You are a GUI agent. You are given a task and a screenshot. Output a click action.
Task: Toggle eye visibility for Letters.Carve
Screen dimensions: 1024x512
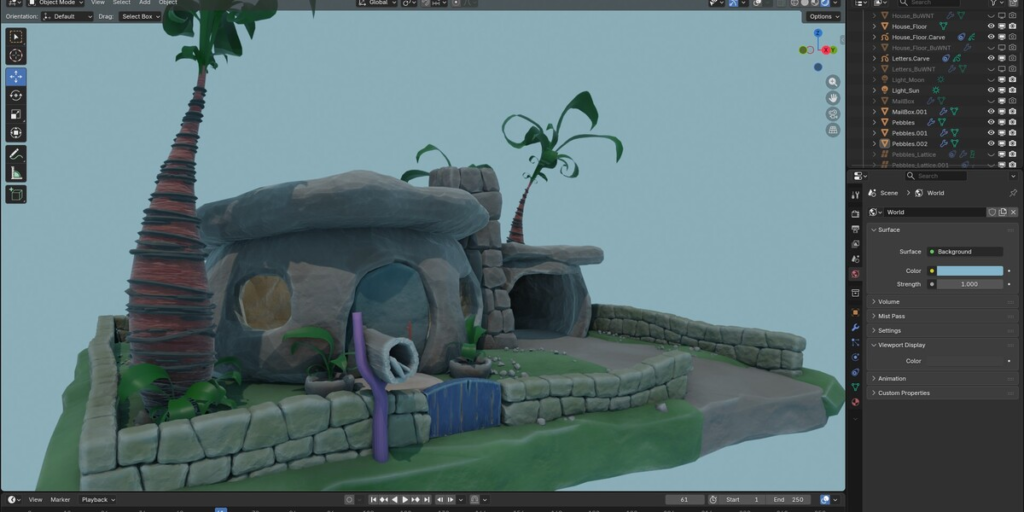pyautogui.click(x=991, y=59)
